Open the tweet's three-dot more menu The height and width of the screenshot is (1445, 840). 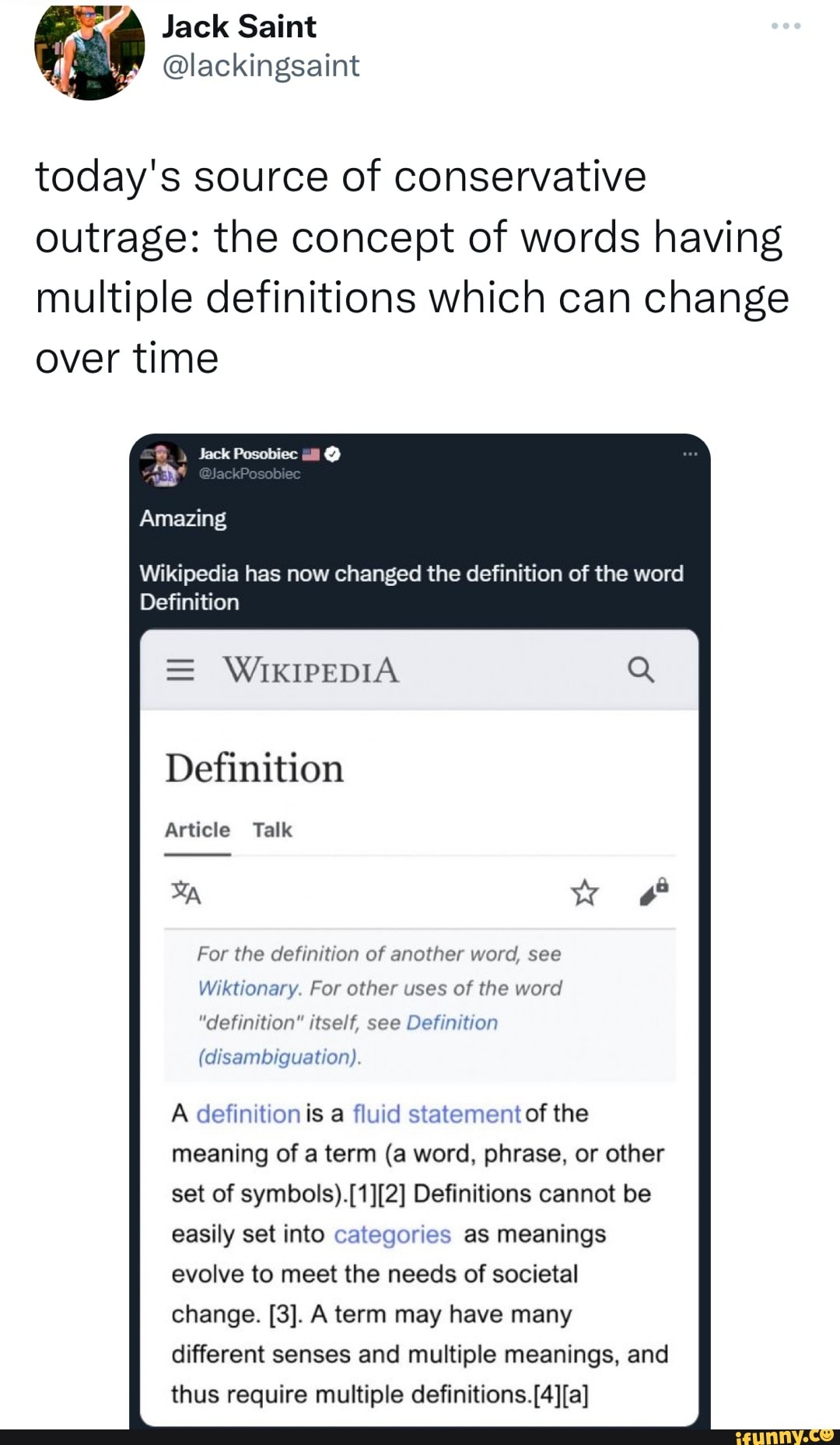pos(786,26)
